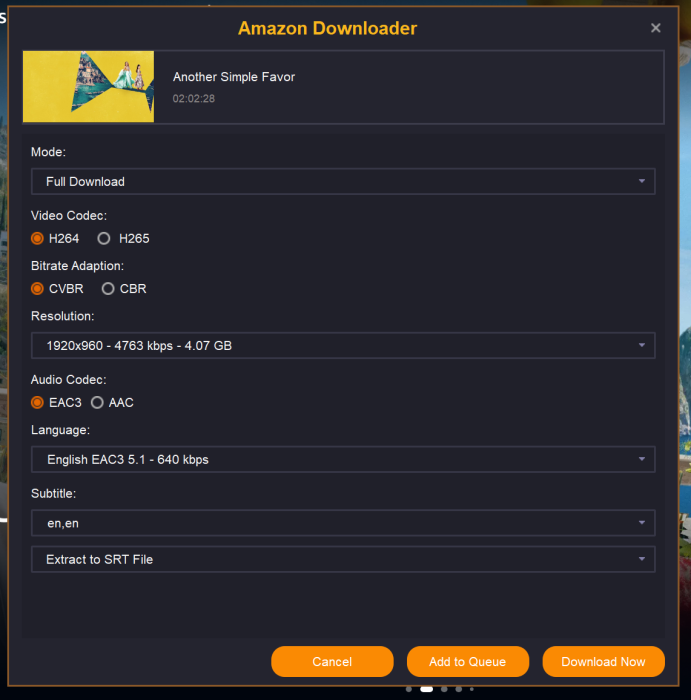Select the H265 video codec
The width and height of the screenshot is (691, 700).
104,239
